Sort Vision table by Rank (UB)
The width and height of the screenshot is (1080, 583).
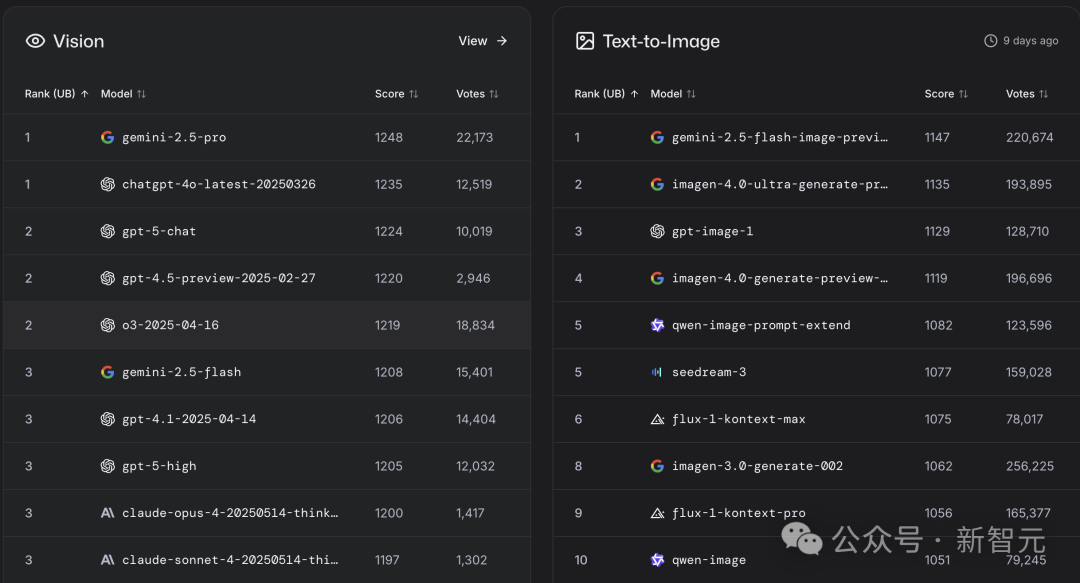(56, 94)
